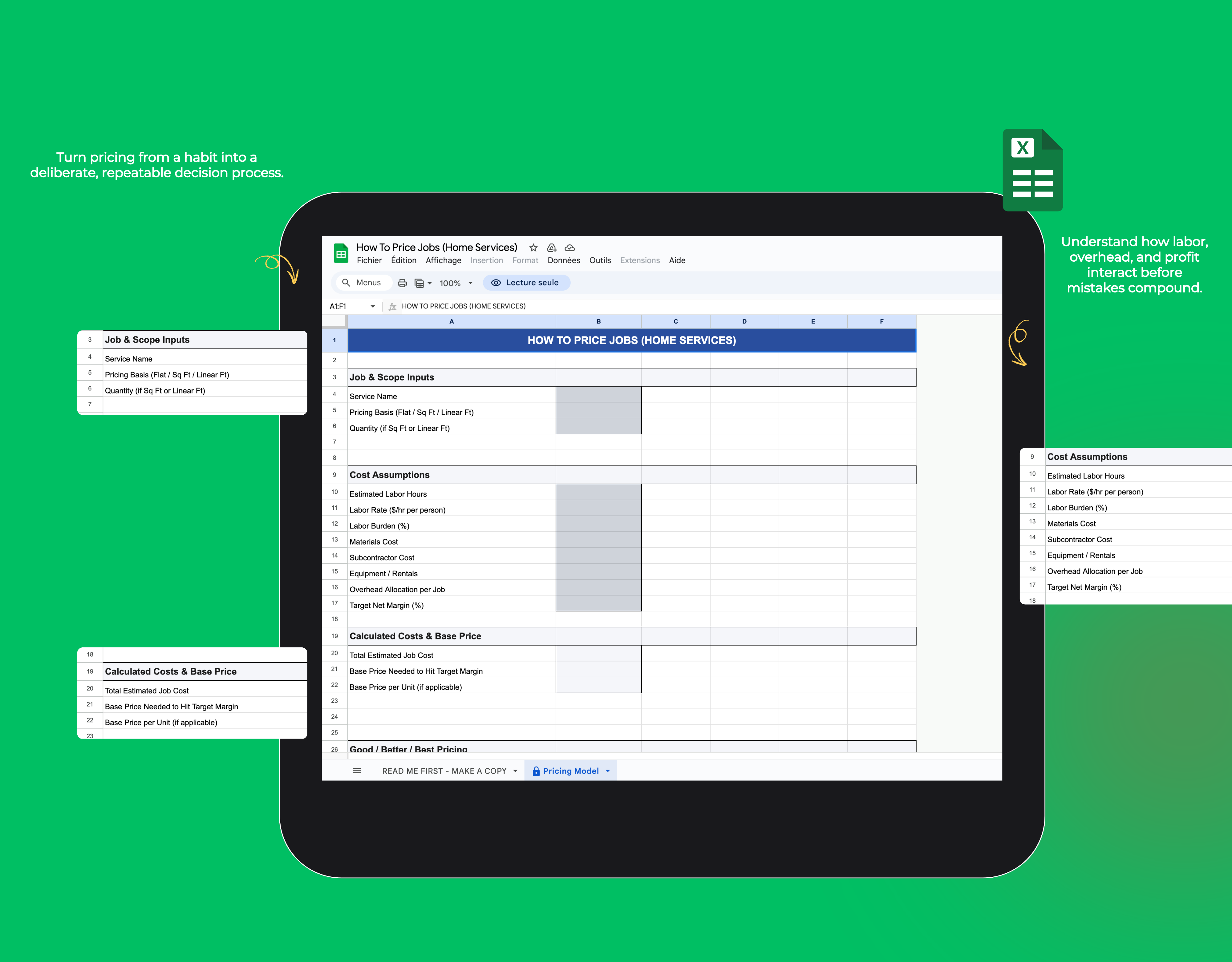This screenshot has height=962, width=1232.
Task: Switch to READ ME FIRST - MAKE A COPY tab
Action: [444, 771]
